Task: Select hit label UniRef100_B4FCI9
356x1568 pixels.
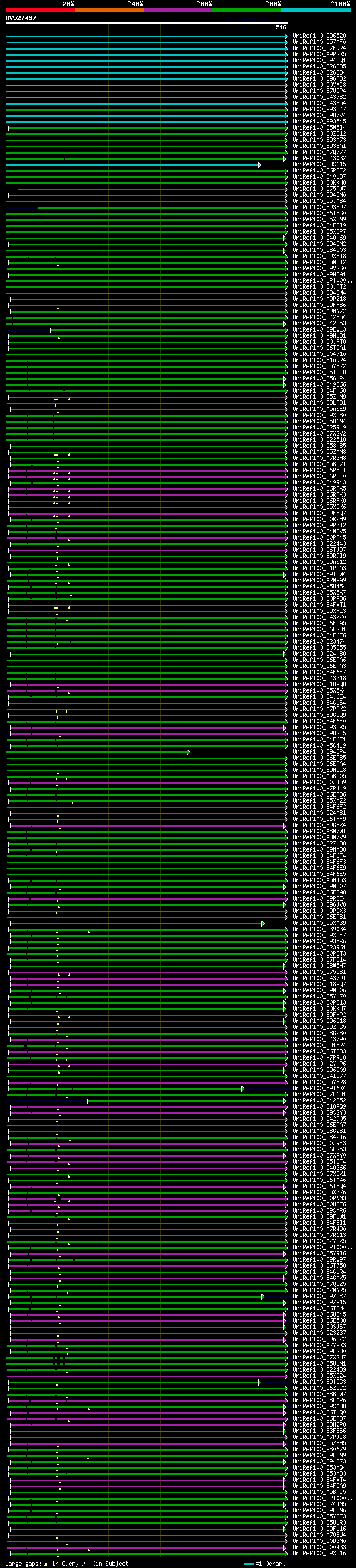Action: click(x=319, y=226)
